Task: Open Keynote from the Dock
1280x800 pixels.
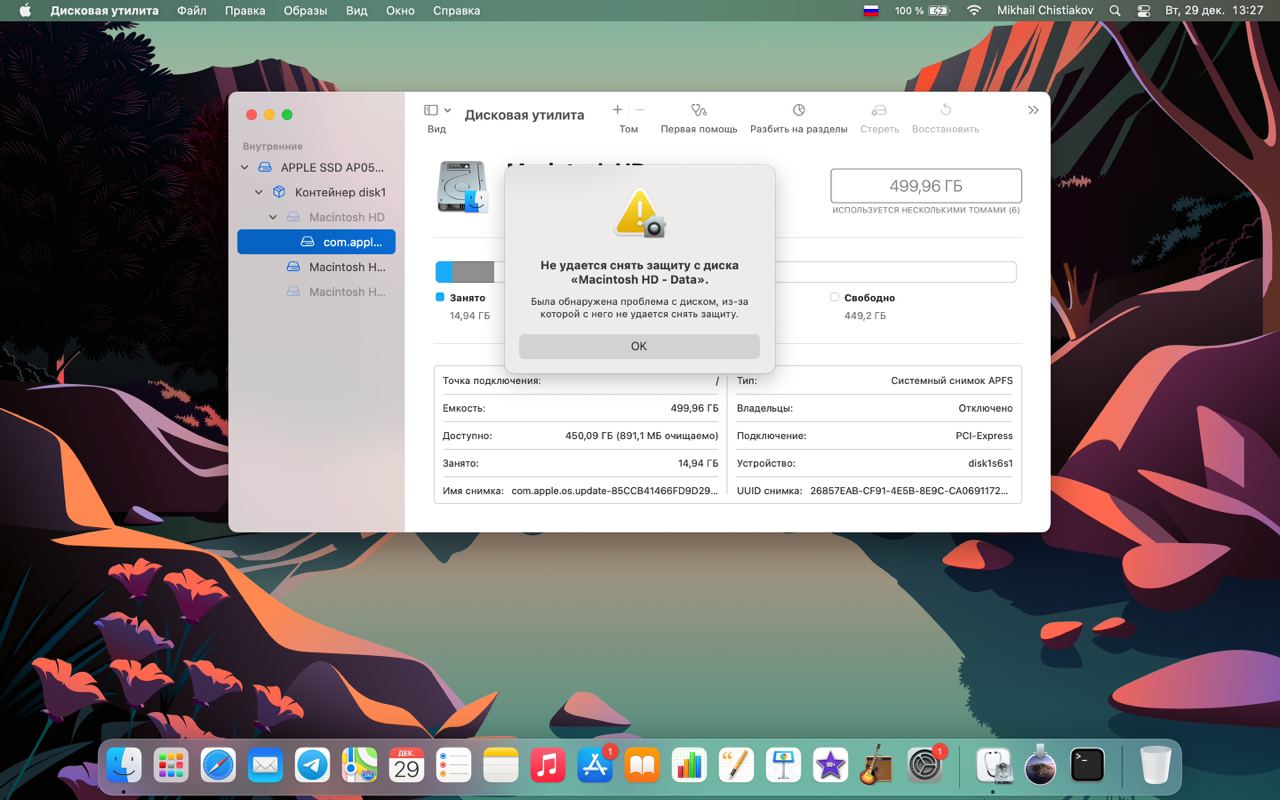Action: (783, 767)
